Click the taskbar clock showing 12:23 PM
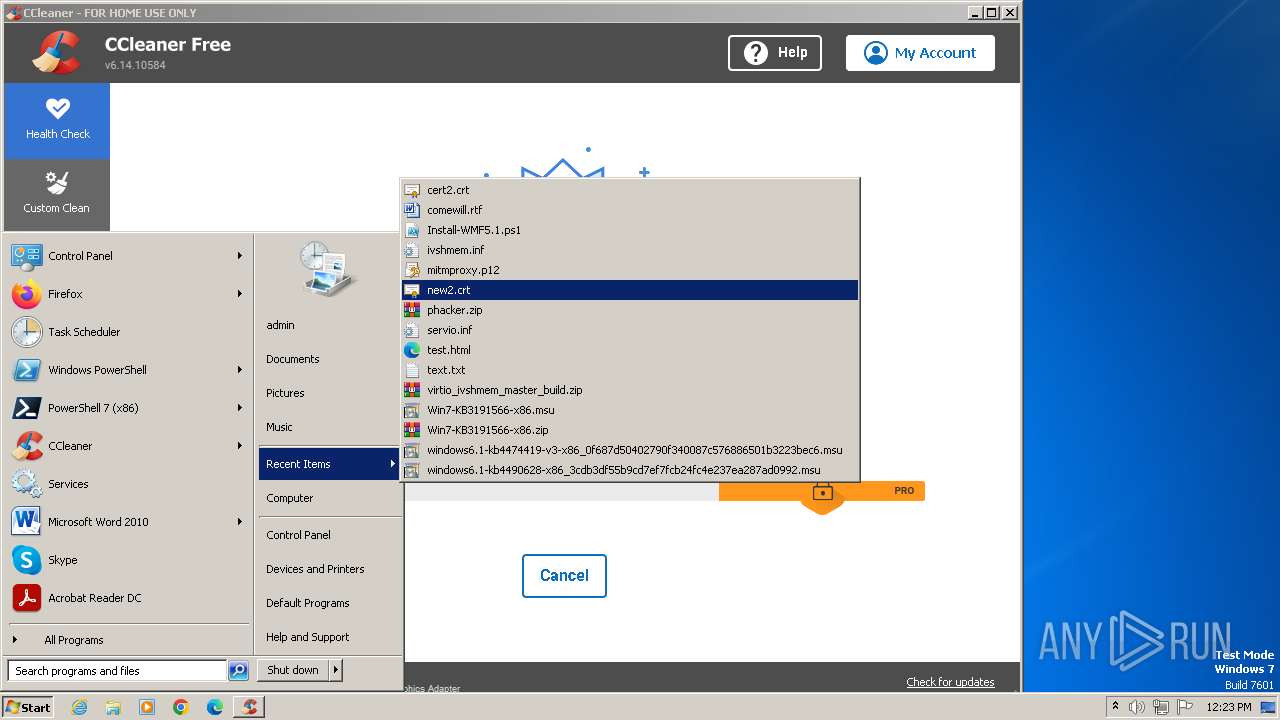 click(1229, 707)
